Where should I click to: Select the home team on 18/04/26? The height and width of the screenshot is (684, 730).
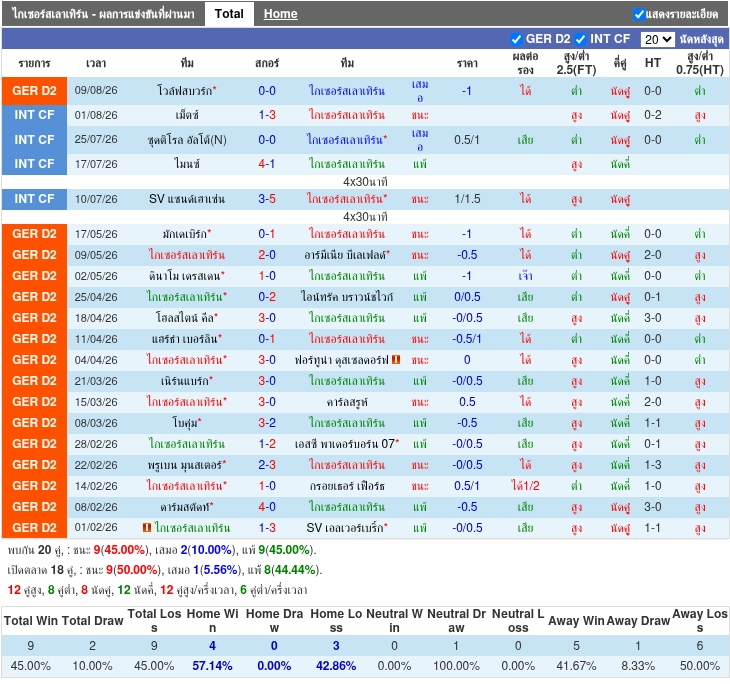[x=187, y=318]
